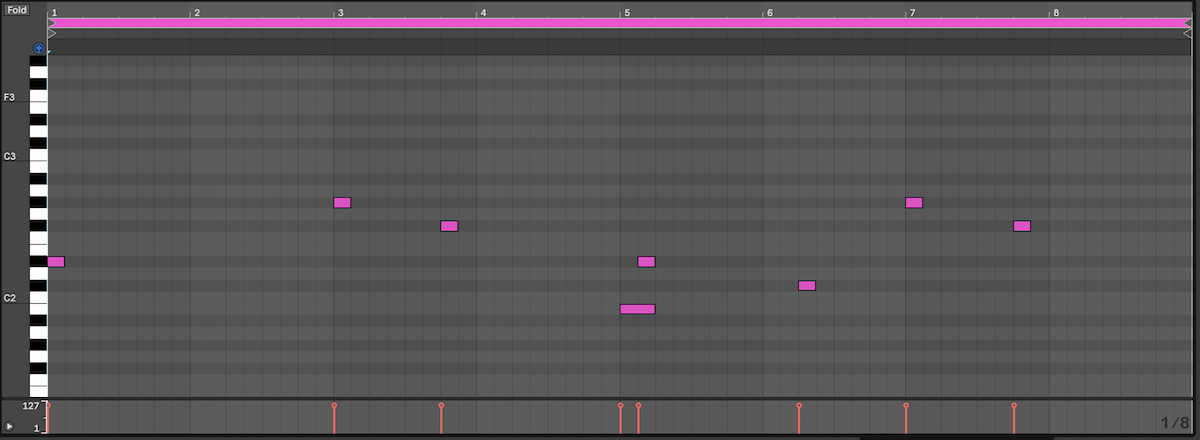Click the play triangle beside velocity lane
The height and width of the screenshot is (440, 1200).
10,427
